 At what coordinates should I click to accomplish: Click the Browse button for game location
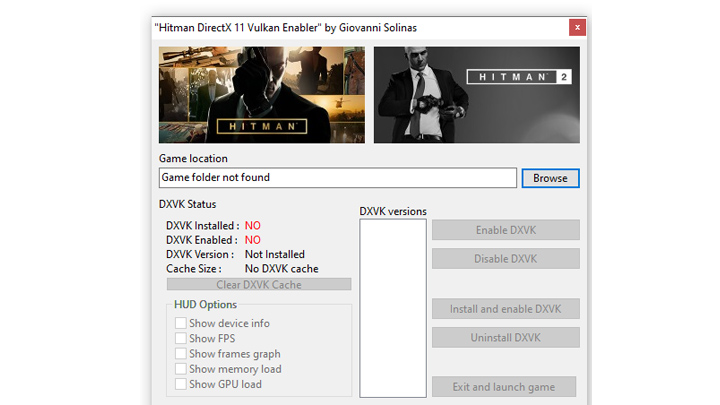pyautogui.click(x=550, y=178)
